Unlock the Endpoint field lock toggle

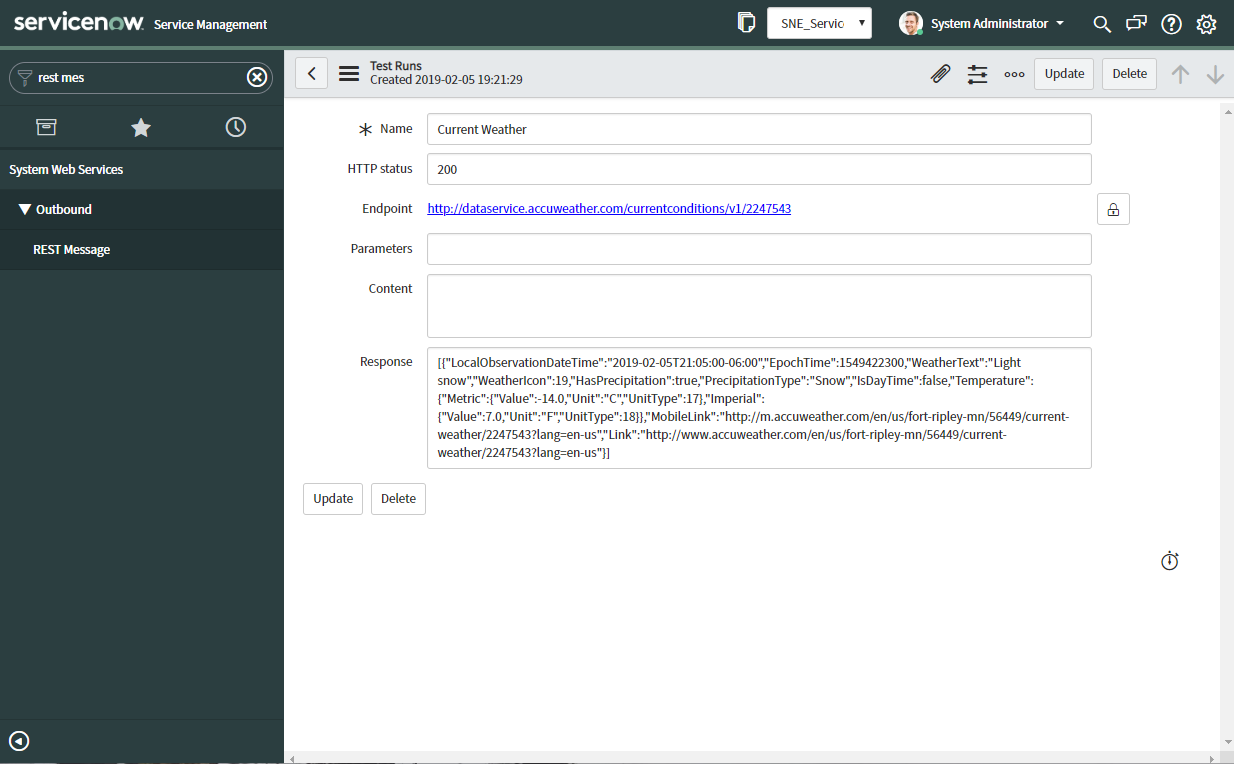pos(1113,208)
